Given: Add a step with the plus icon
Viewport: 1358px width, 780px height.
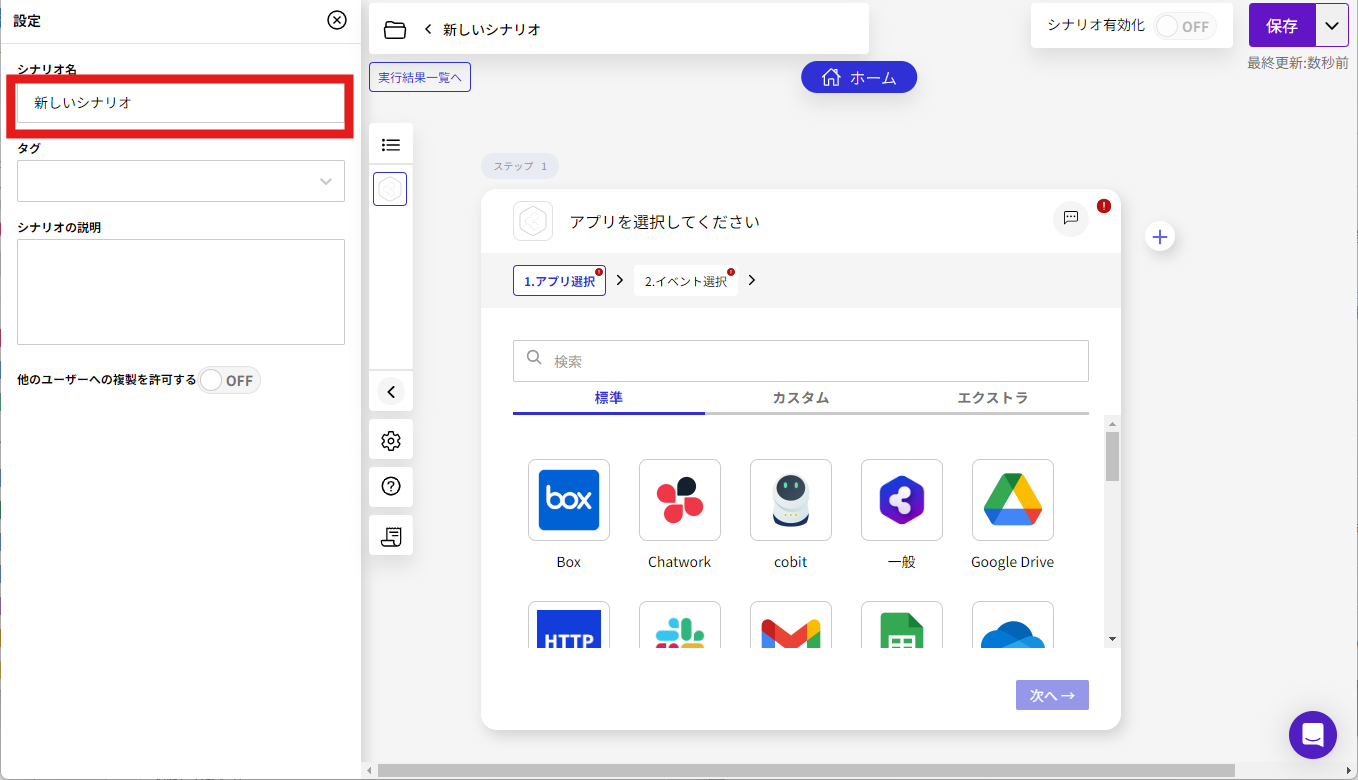Looking at the screenshot, I should click(x=1160, y=237).
